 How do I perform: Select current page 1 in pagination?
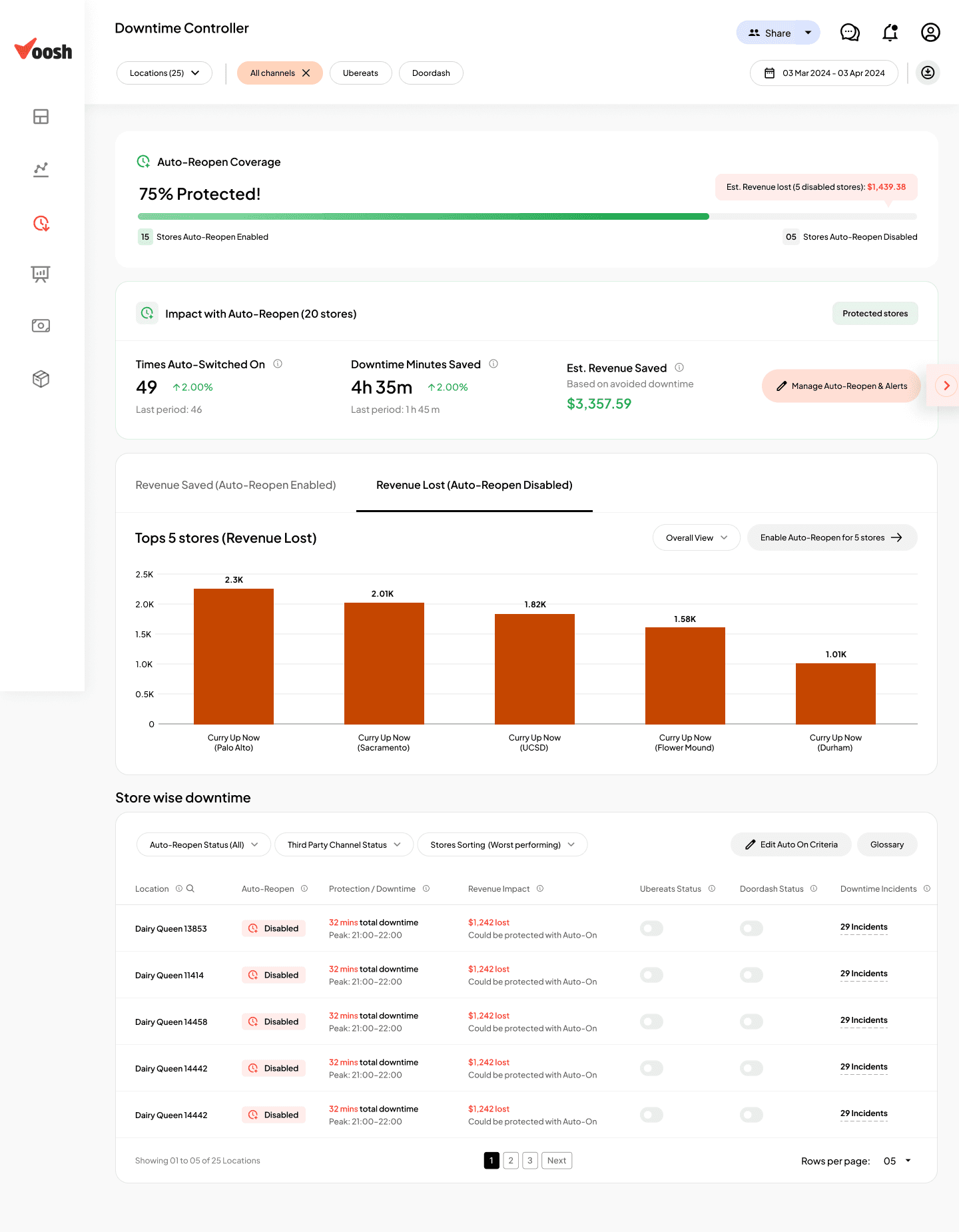pyautogui.click(x=491, y=1161)
